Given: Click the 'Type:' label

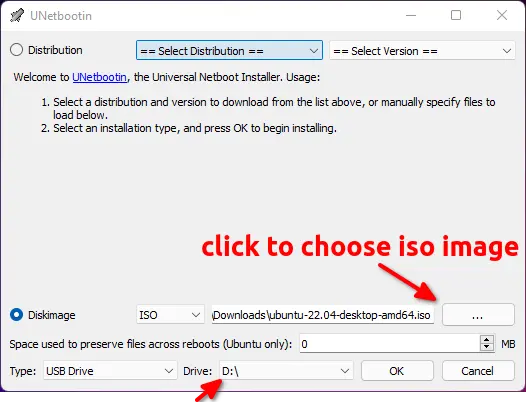Looking at the screenshot, I should tap(23, 371).
